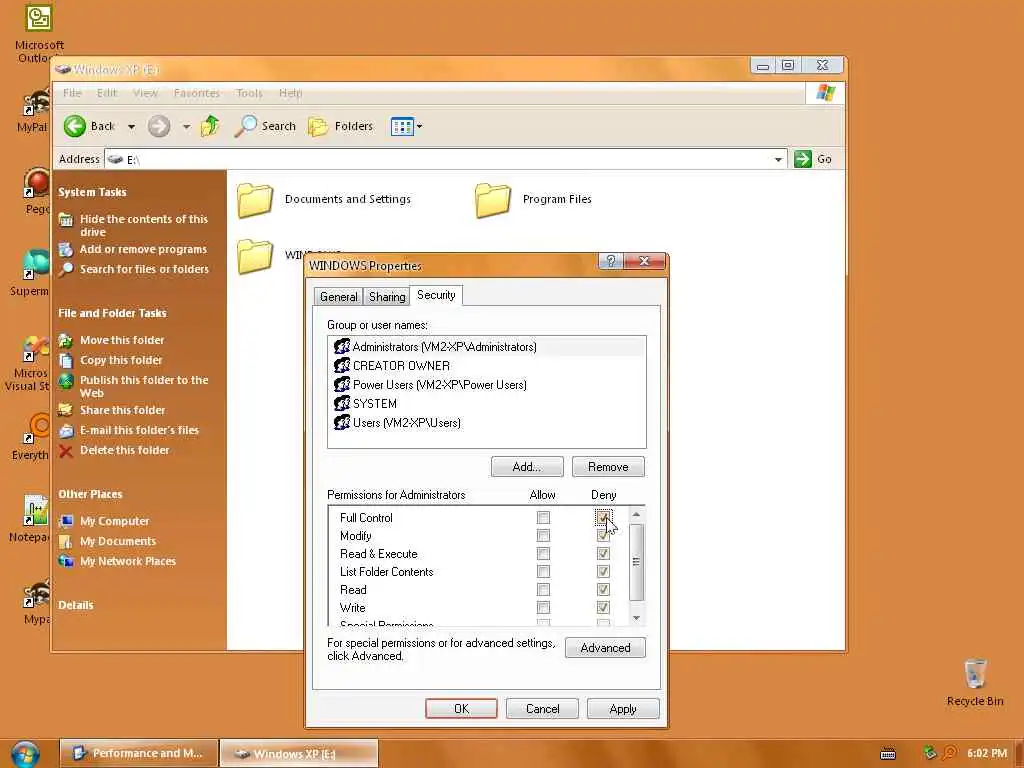Click permissions list scroll up arrow
Viewport: 1024px width, 768px height.
tap(636, 515)
